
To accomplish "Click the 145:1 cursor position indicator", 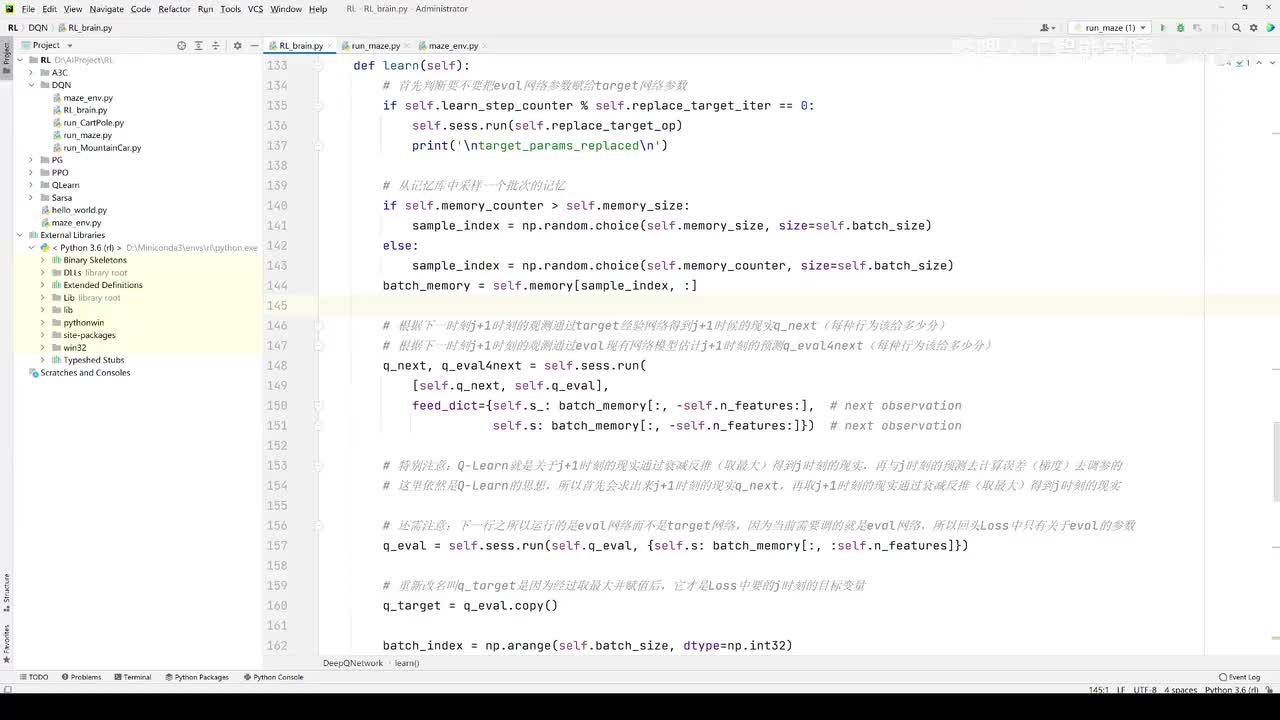I will (1100, 690).
